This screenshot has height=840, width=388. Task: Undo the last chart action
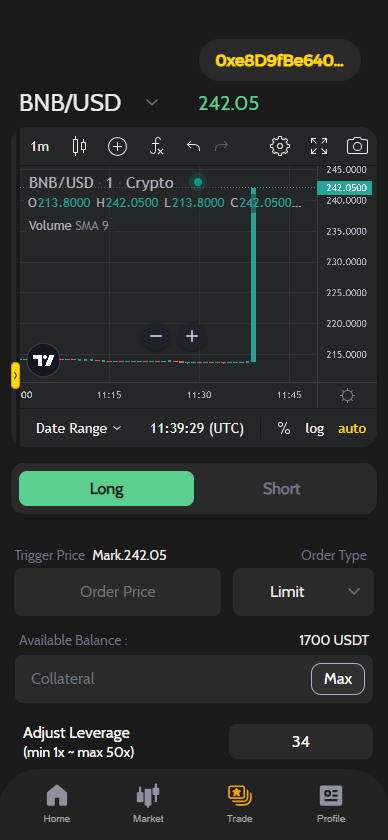coord(193,146)
